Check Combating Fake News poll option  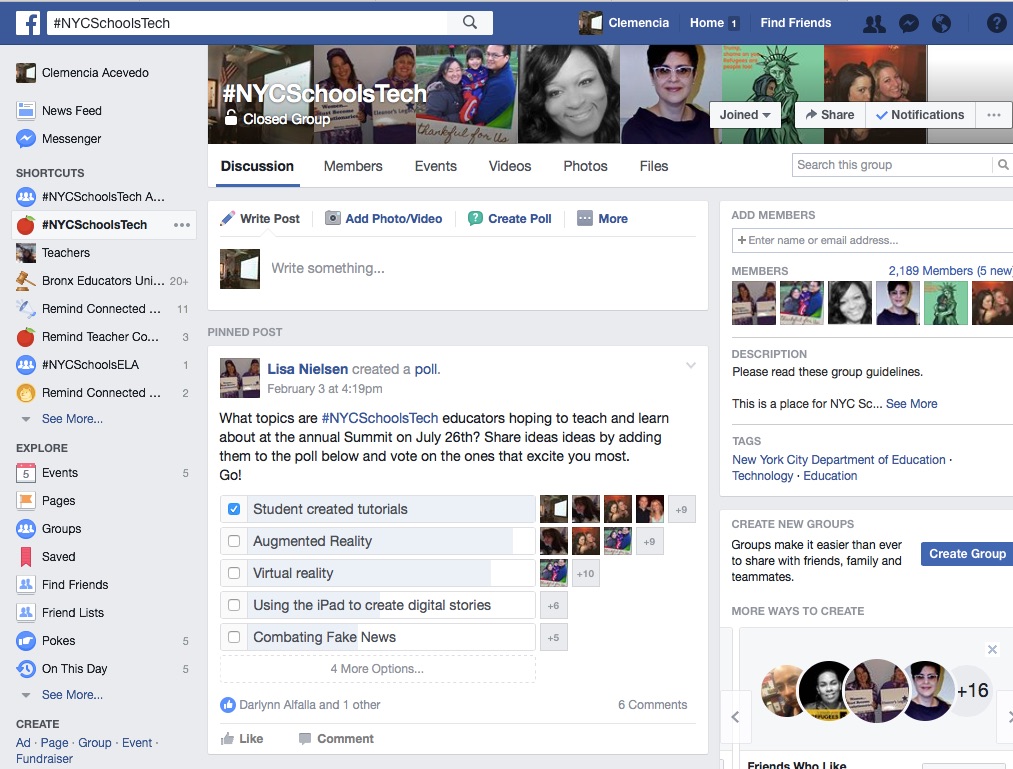[234, 637]
